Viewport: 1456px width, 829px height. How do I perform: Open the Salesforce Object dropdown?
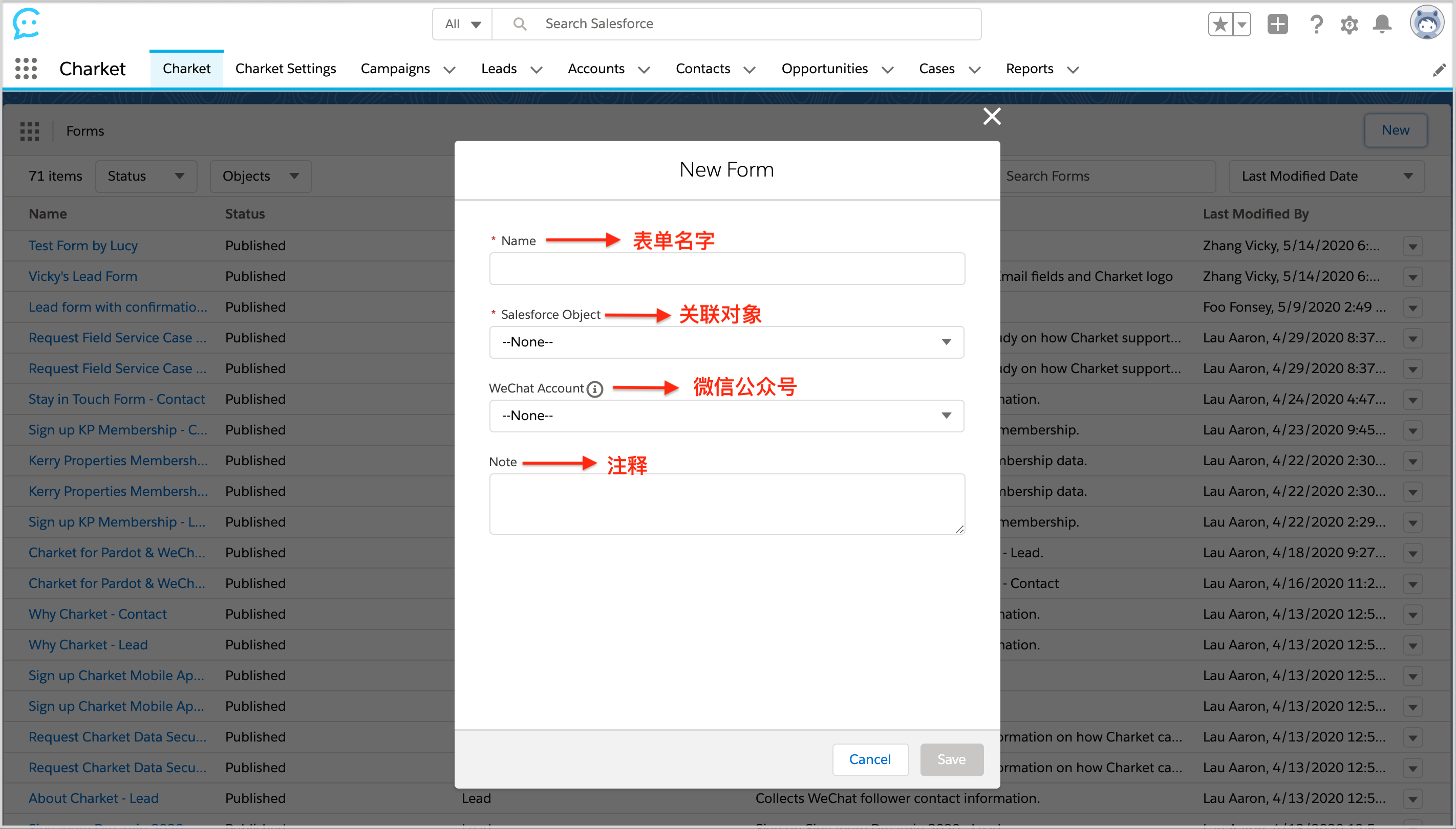tap(727, 342)
